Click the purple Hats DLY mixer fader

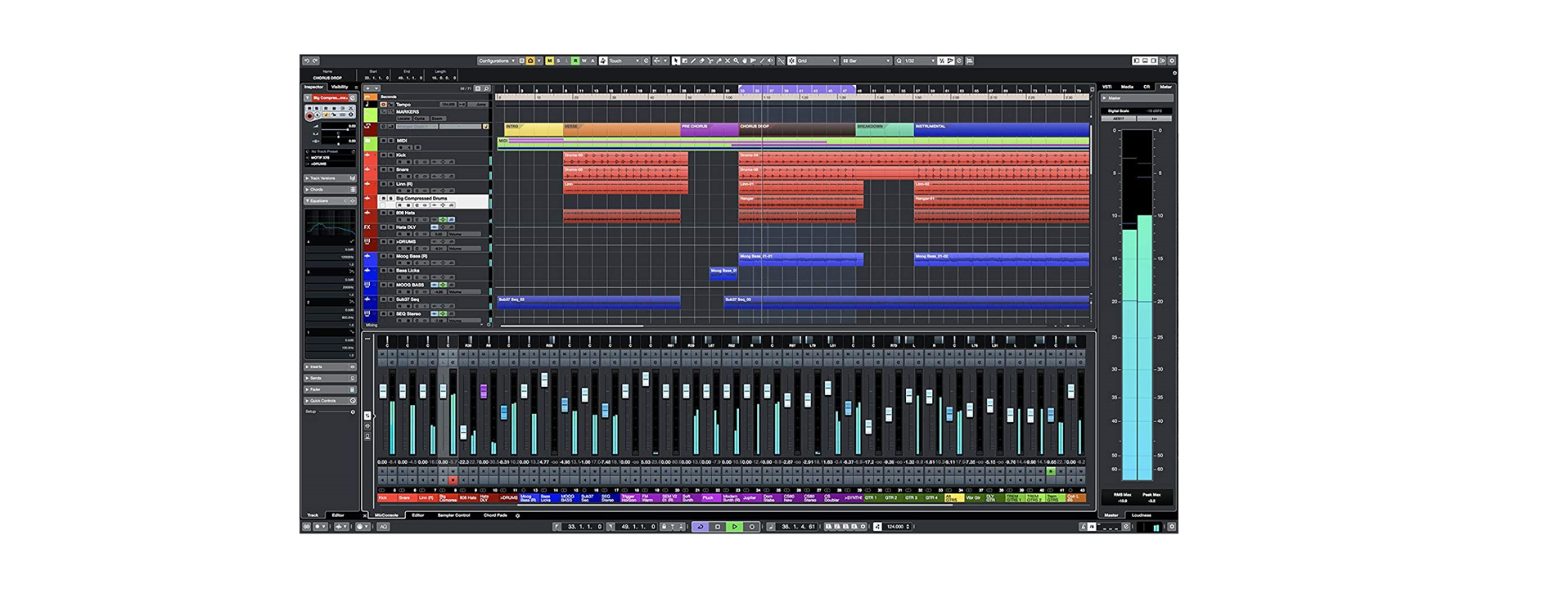click(x=484, y=392)
